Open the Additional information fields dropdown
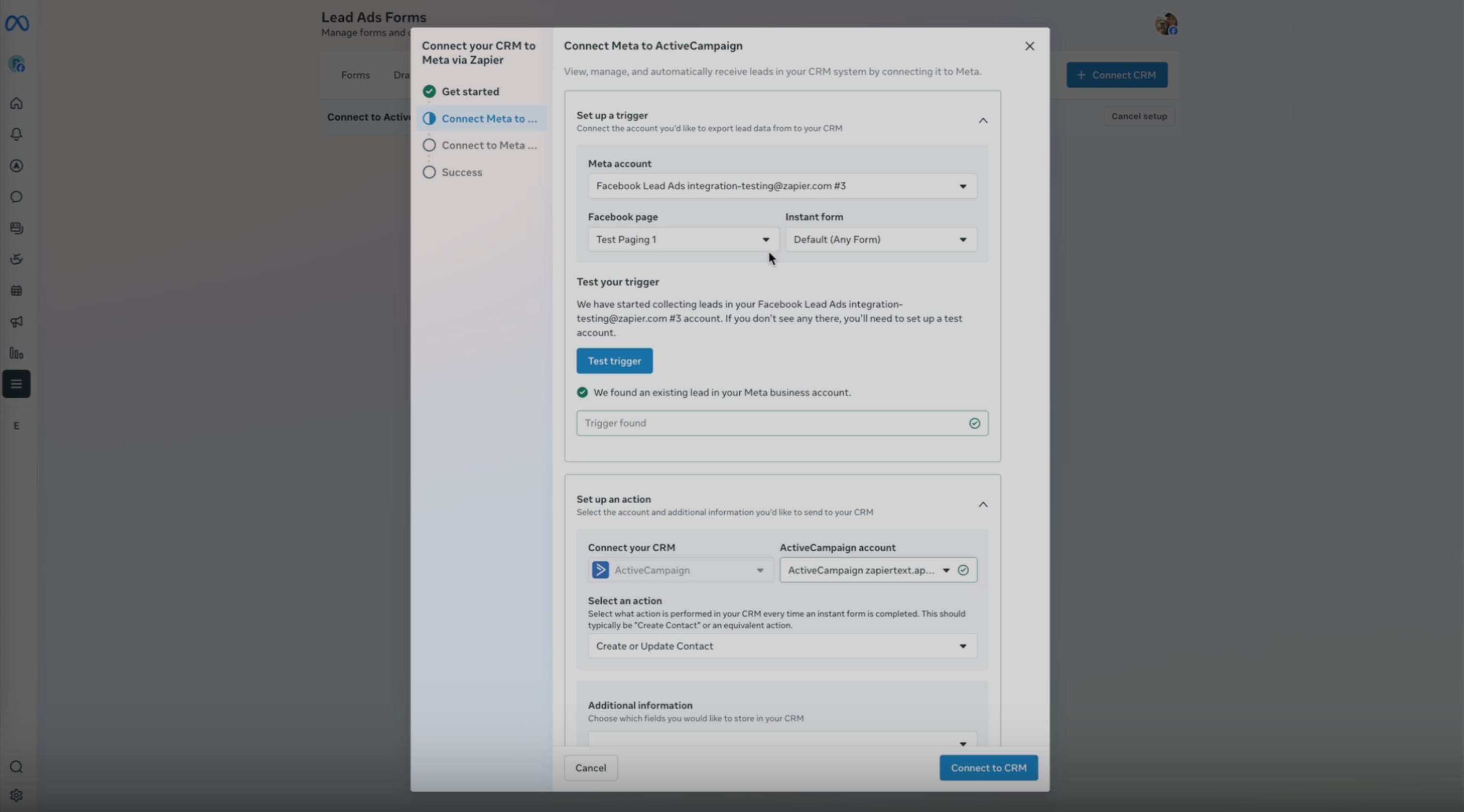 coord(782,739)
